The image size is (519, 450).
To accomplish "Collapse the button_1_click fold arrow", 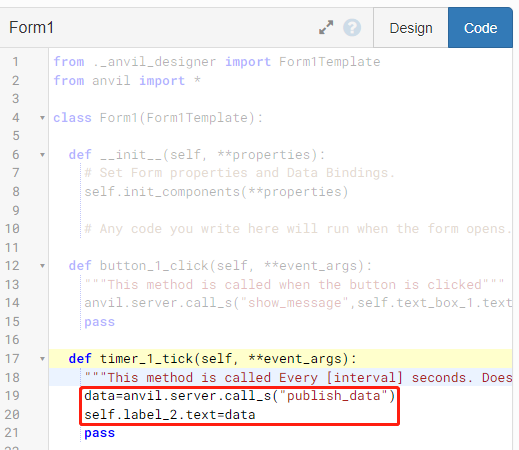I will [42, 266].
